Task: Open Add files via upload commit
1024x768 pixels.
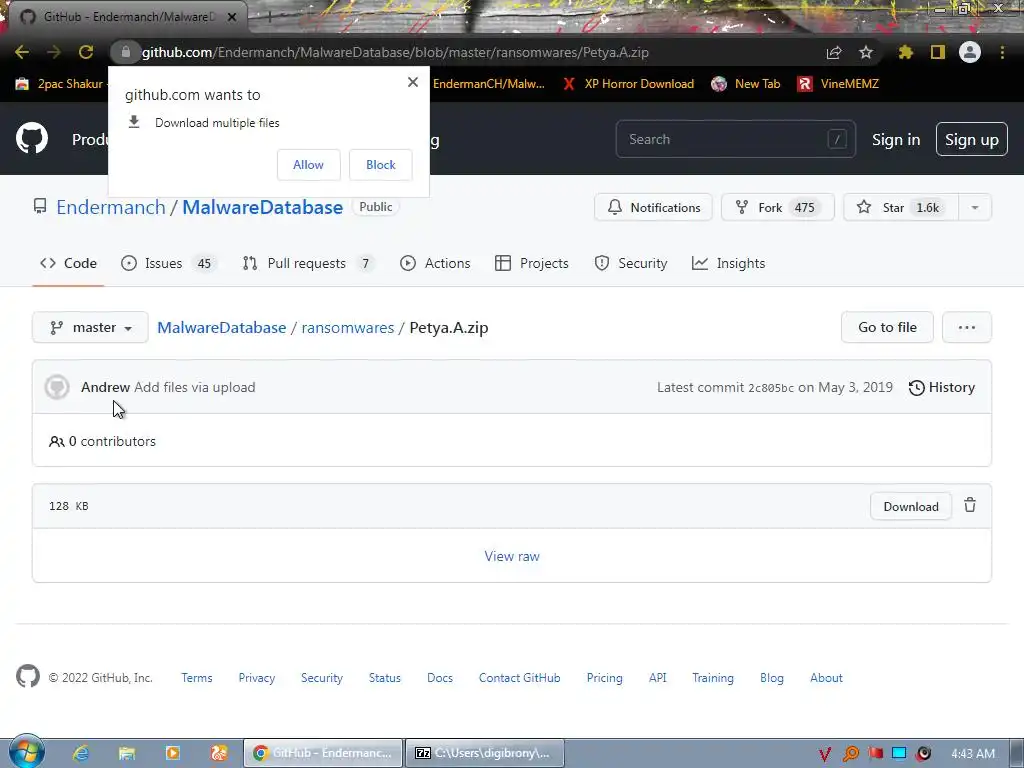Action: tap(195, 387)
